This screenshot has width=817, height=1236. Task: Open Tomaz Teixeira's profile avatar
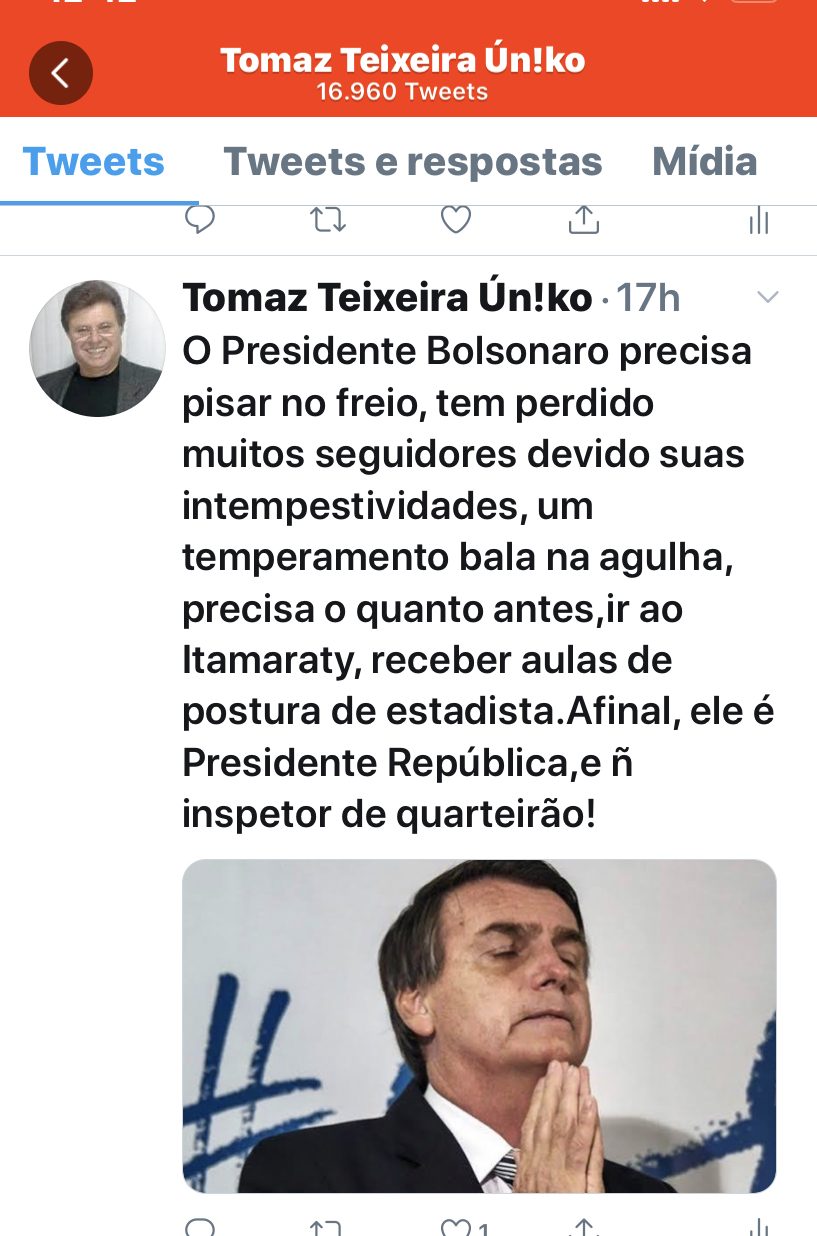pos(97,348)
